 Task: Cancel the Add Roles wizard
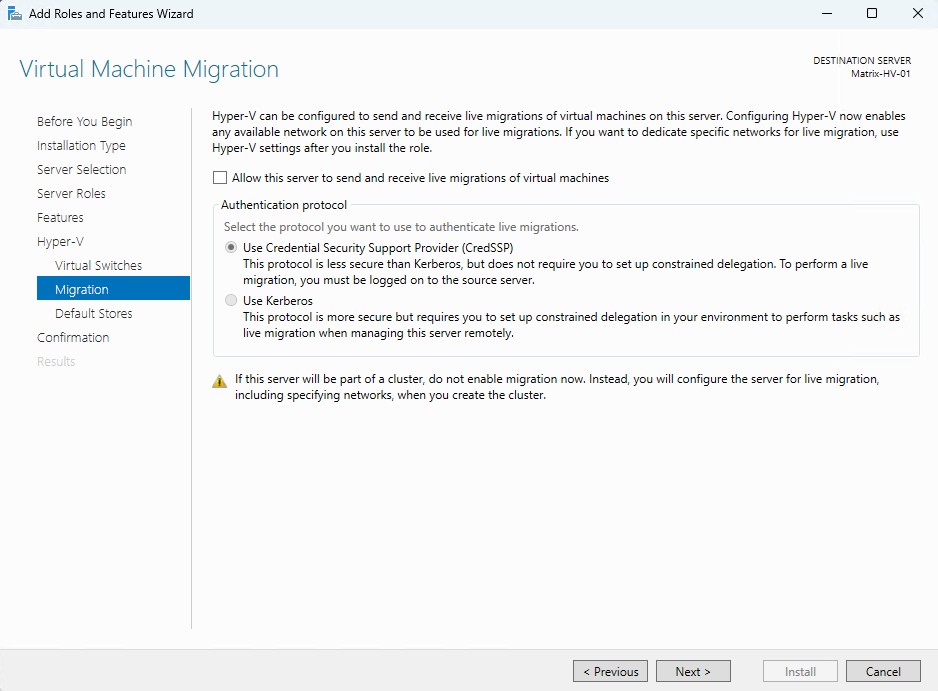[883, 671]
